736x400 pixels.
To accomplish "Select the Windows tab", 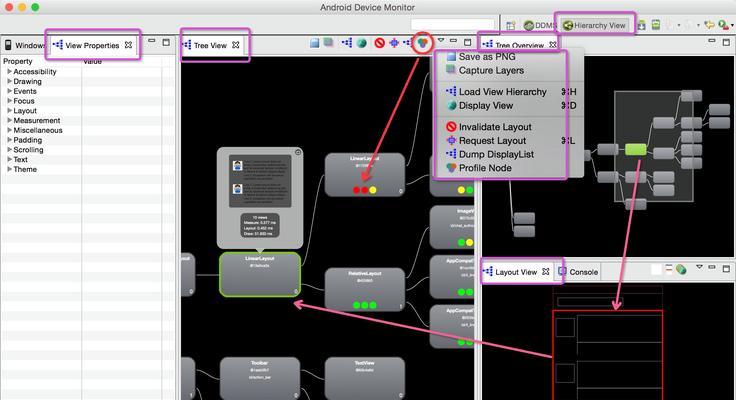I will (24, 46).
